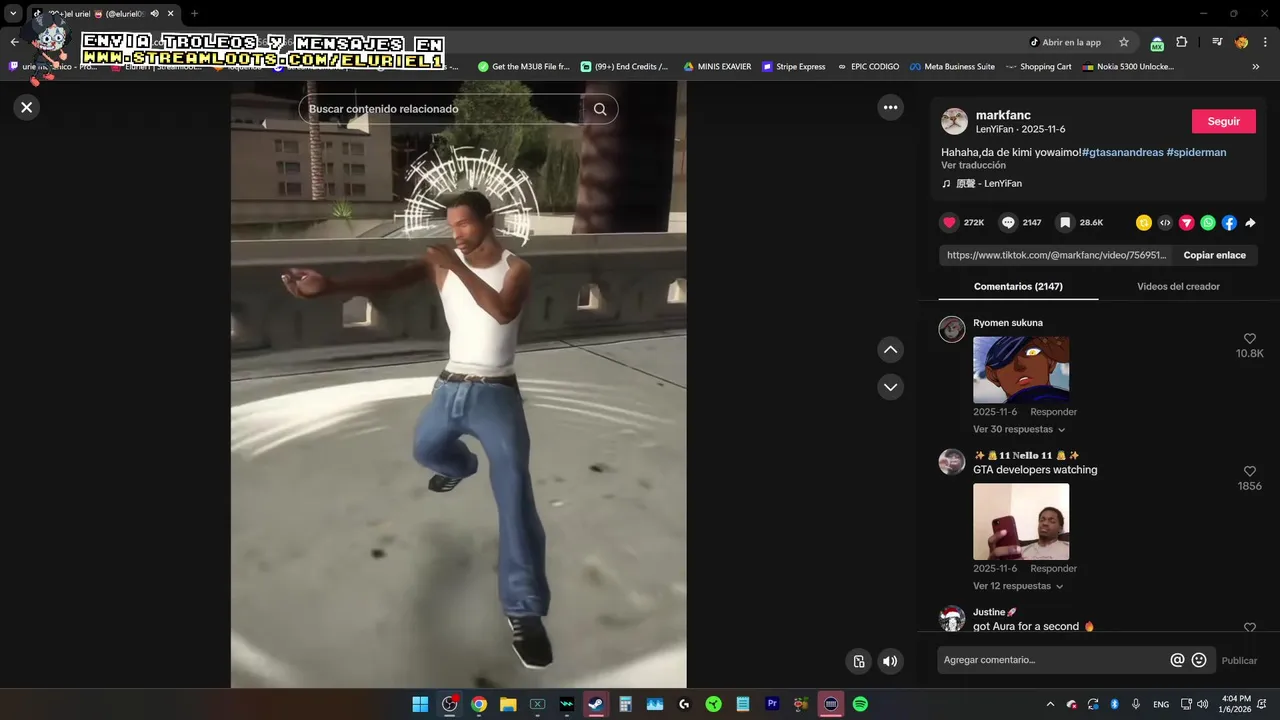The image size is (1280, 720).
Task: Click Abrir en la app in address bar
Action: click(1065, 42)
